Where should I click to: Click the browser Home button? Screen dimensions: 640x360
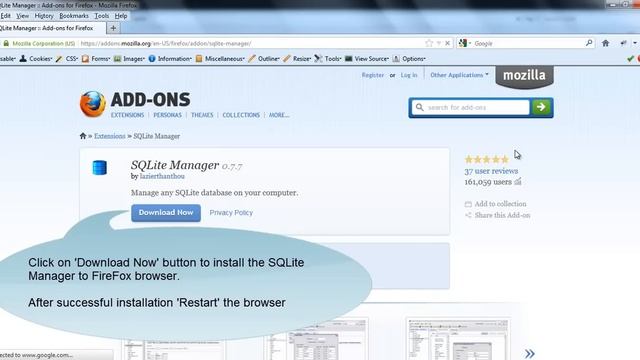[x=605, y=43]
